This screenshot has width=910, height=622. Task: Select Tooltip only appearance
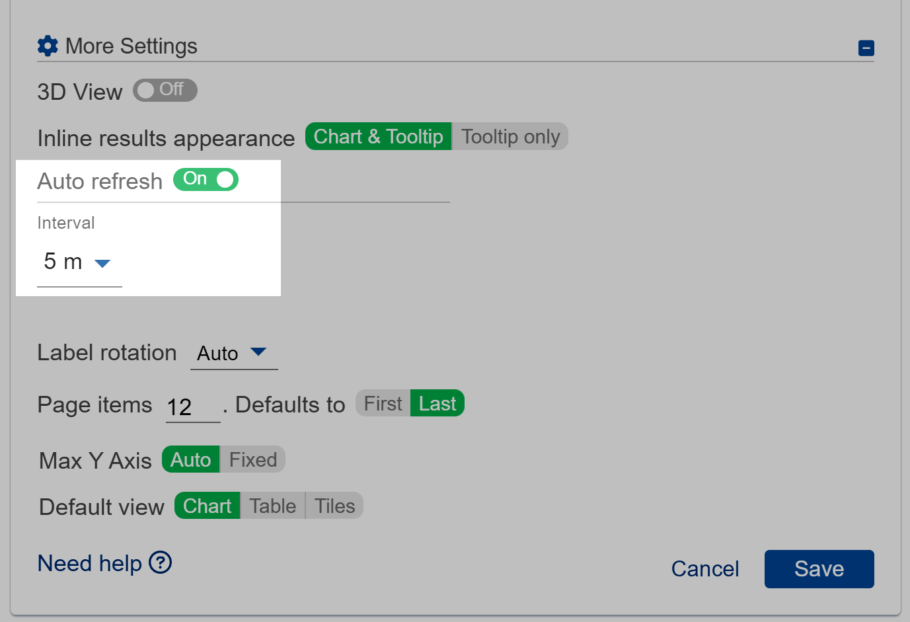pyautogui.click(x=511, y=137)
